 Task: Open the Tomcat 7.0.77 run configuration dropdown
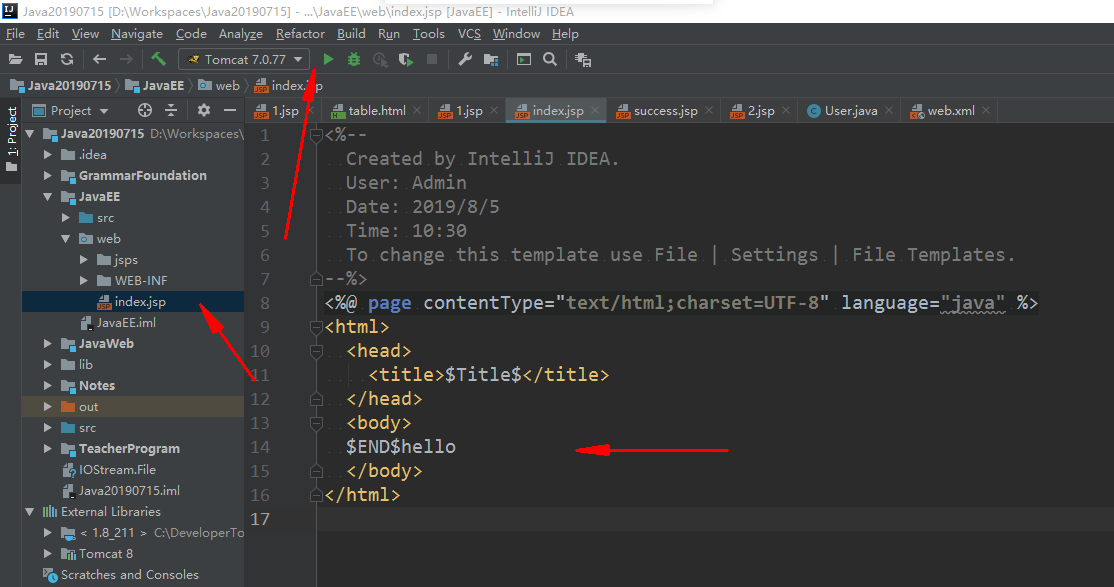(244, 60)
